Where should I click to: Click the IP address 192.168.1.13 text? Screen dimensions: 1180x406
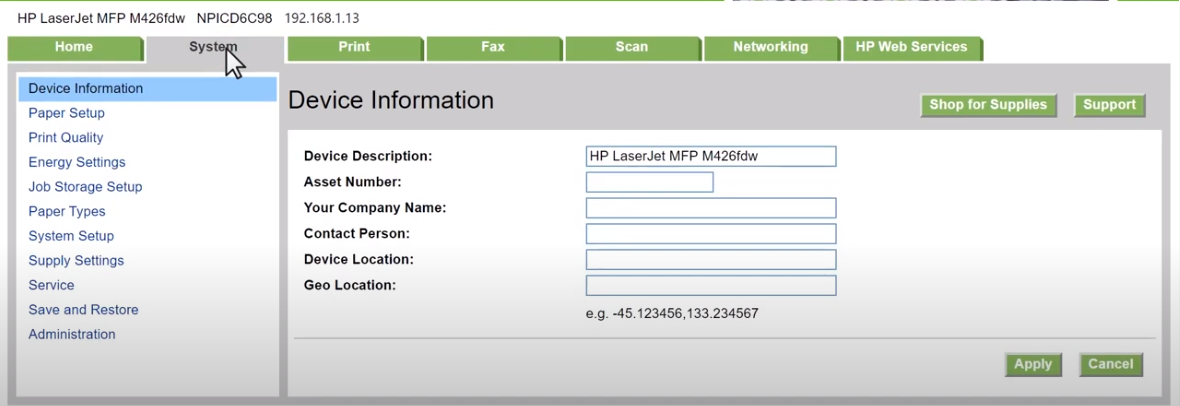[x=322, y=18]
